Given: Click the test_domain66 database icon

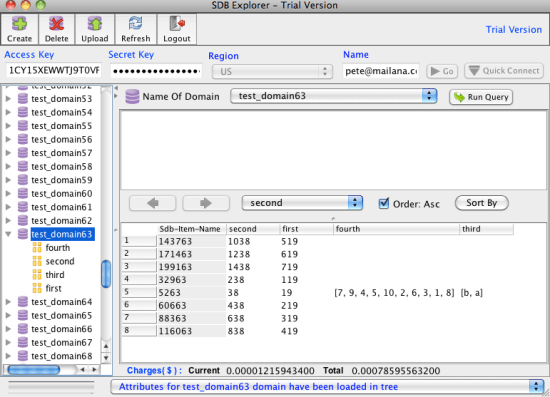Looking at the screenshot, I should [x=23, y=329].
